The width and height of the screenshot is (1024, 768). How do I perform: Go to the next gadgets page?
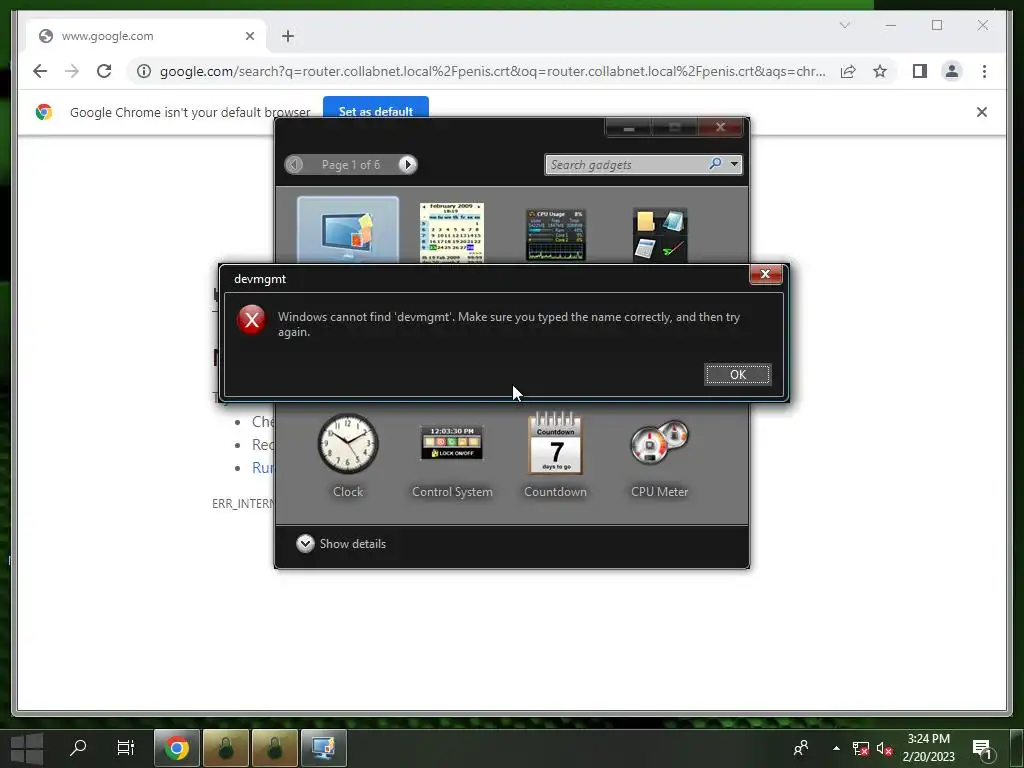pos(408,165)
